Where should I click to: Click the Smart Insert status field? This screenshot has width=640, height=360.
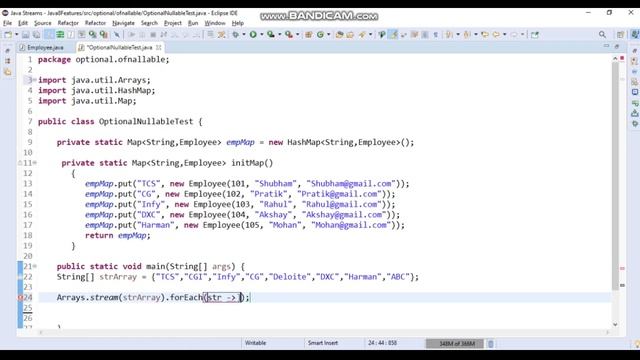(x=323, y=343)
